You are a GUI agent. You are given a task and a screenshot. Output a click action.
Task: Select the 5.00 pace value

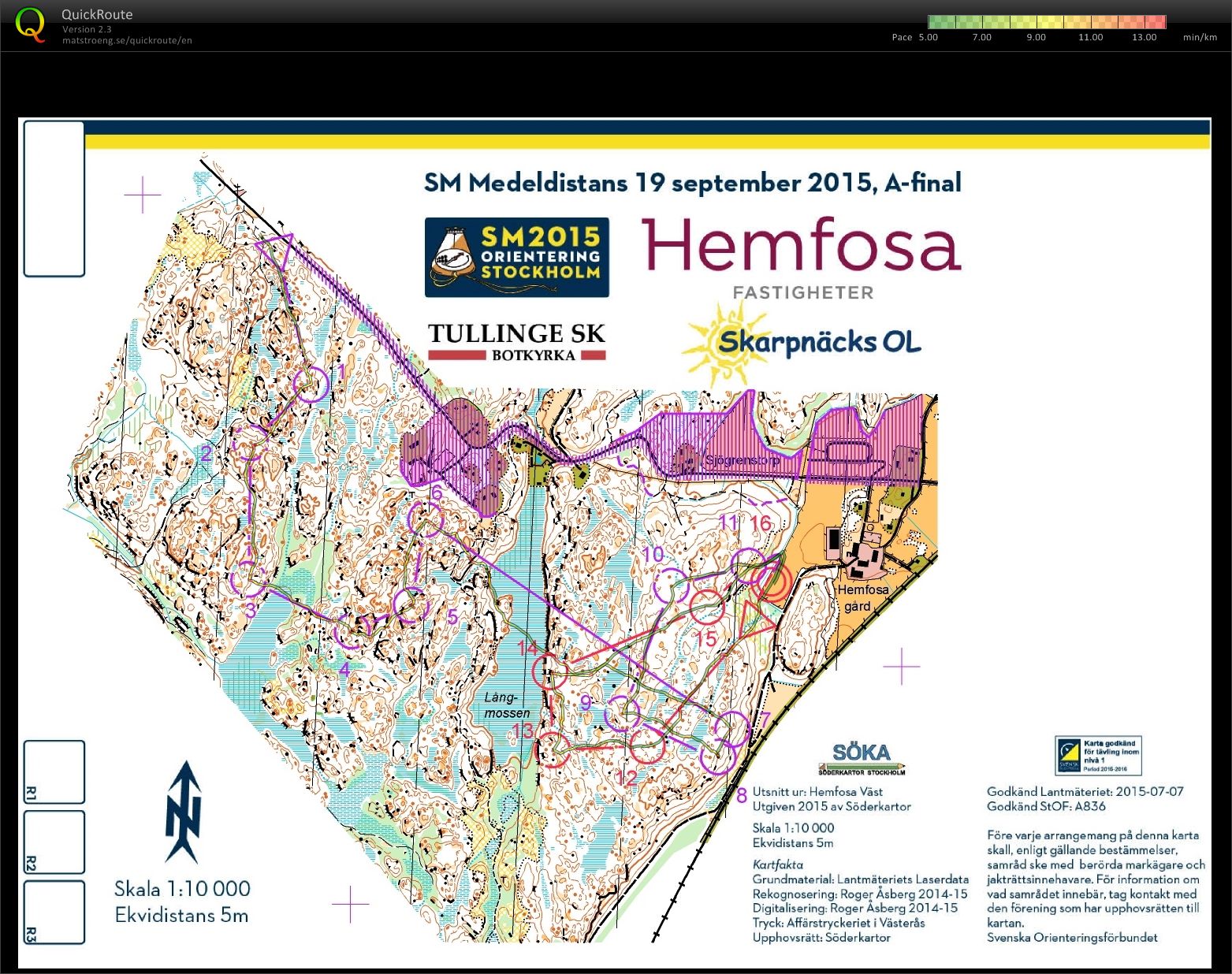coord(928,37)
